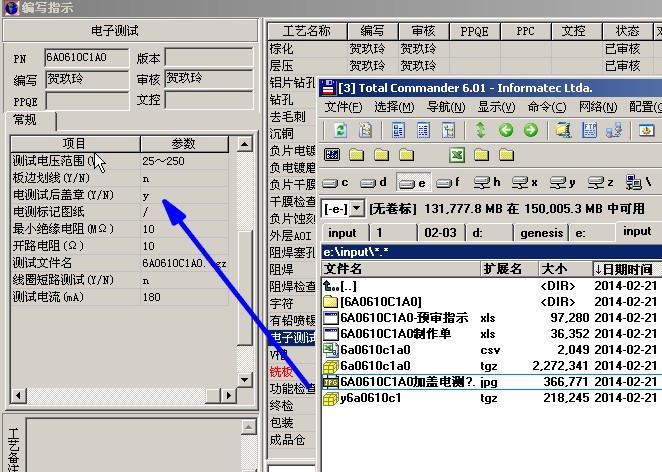The height and width of the screenshot is (472, 662).
Task: Click the rightmost toolbar window icon
Action: 646,130
